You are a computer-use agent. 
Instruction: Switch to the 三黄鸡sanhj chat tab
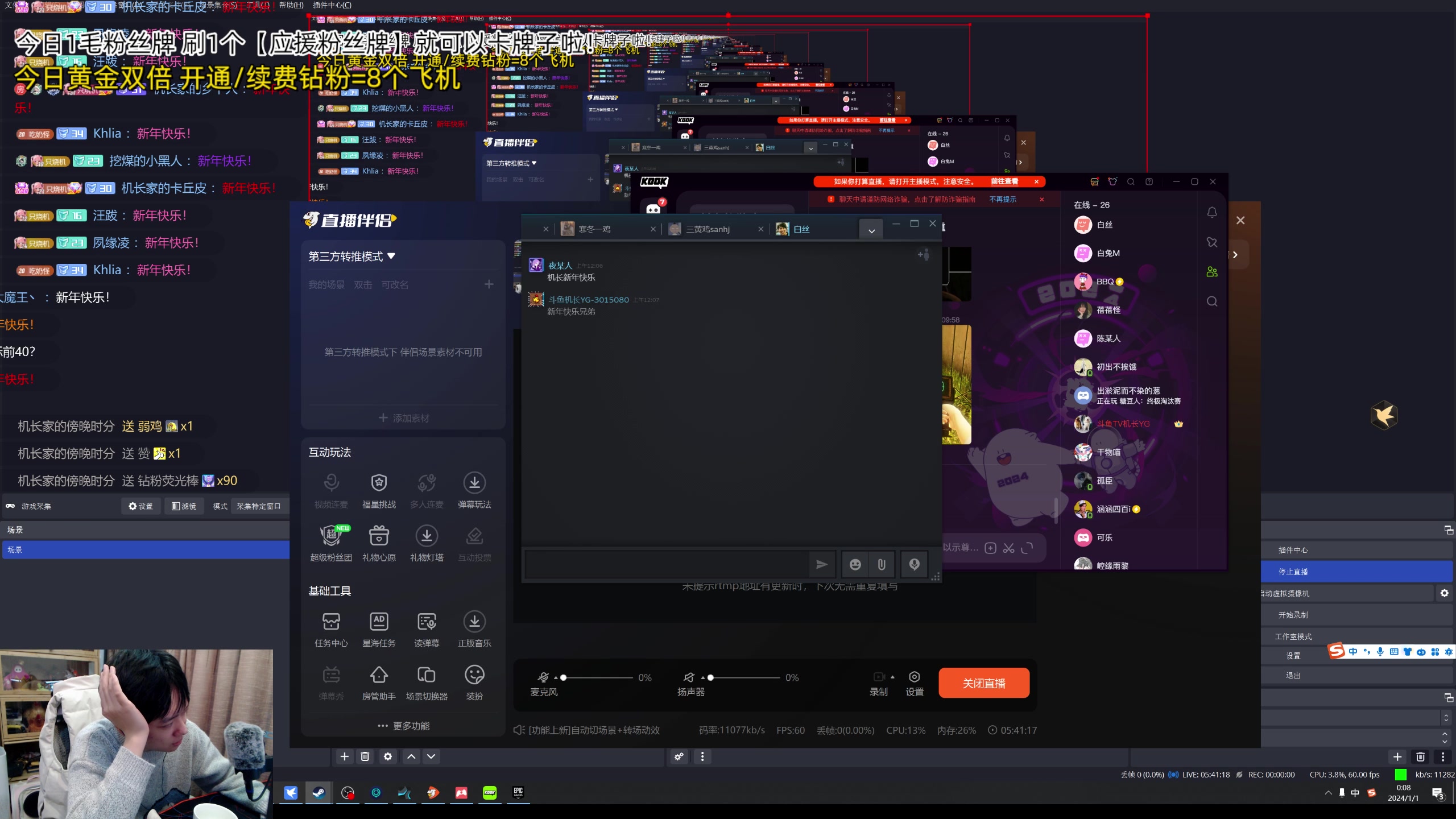(708, 229)
